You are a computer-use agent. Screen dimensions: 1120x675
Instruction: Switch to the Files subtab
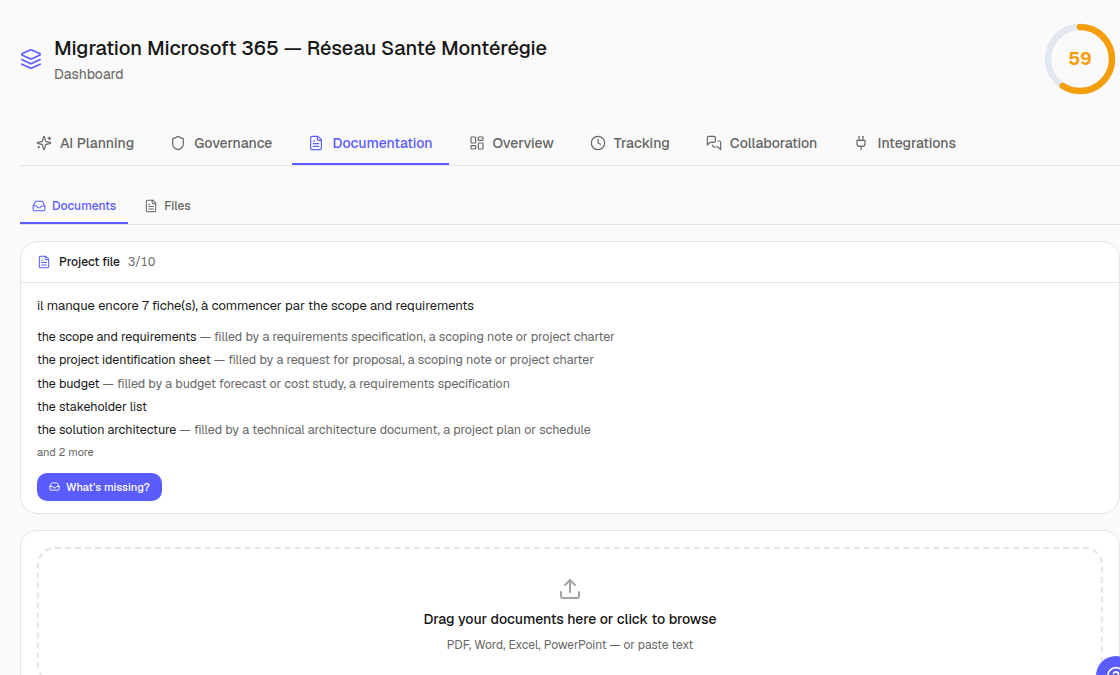168,206
